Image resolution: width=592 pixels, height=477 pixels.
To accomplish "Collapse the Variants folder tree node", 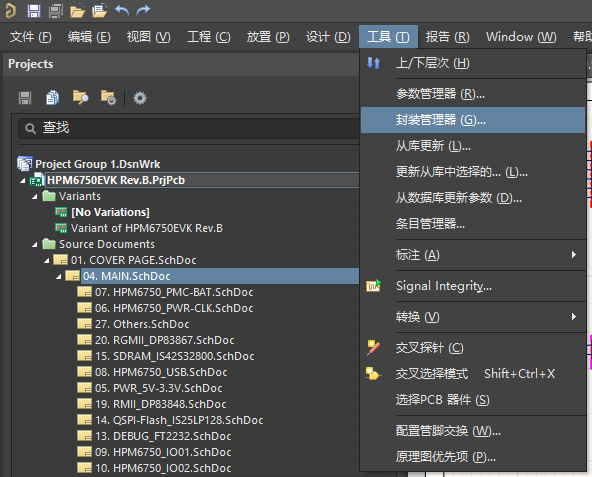I will click(x=35, y=197).
